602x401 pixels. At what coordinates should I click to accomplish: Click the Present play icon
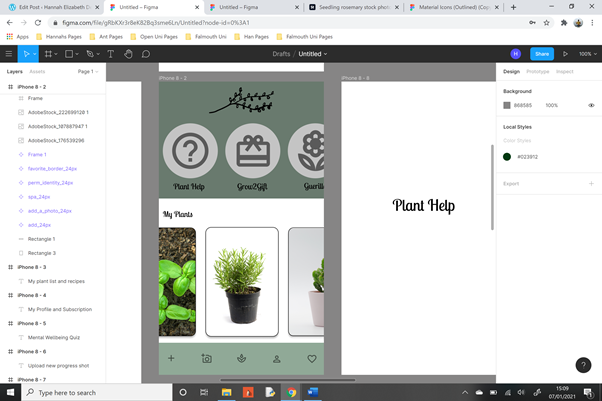point(566,54)
